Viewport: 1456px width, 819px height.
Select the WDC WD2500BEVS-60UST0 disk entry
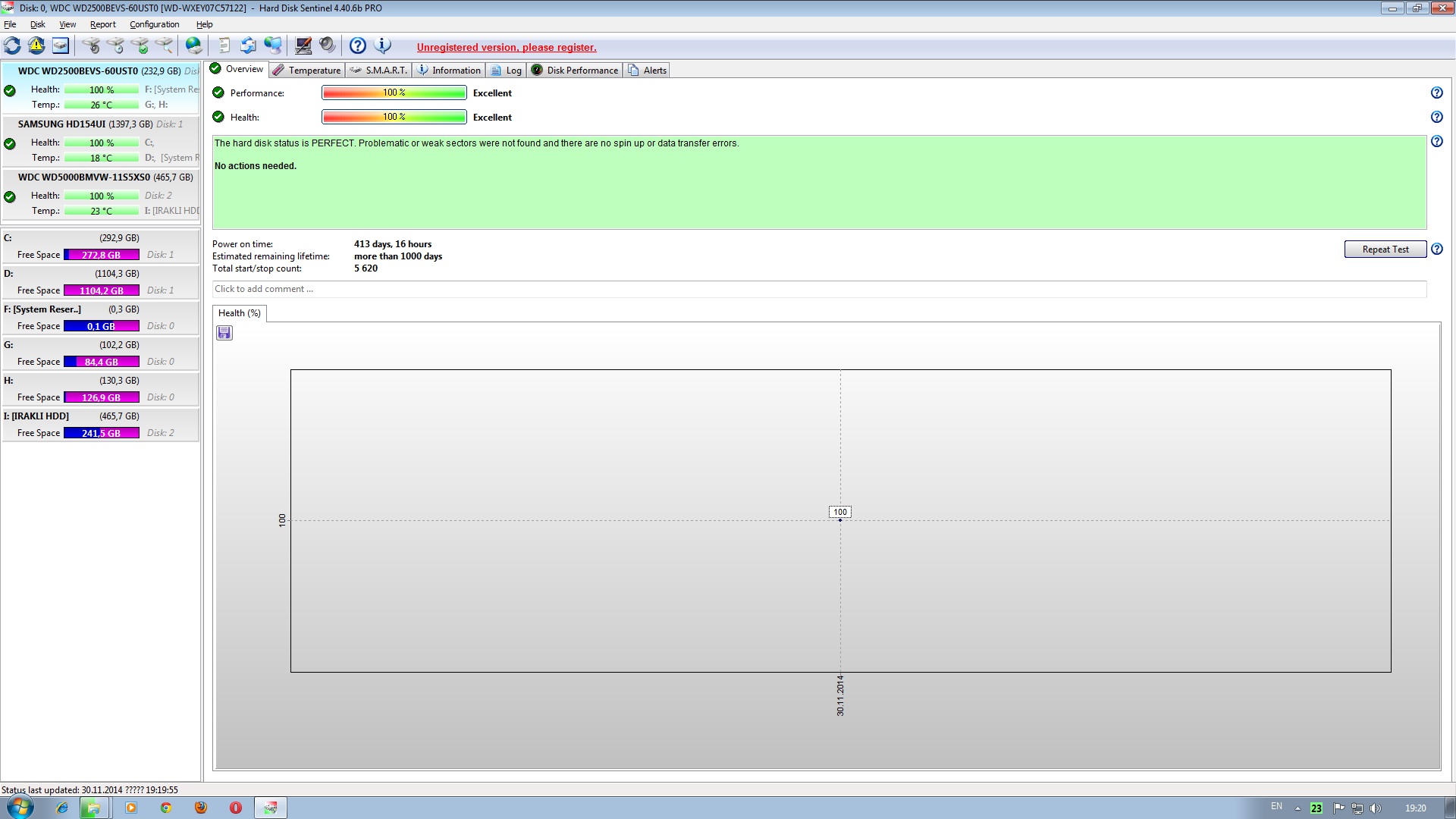[x=101, y=87]
